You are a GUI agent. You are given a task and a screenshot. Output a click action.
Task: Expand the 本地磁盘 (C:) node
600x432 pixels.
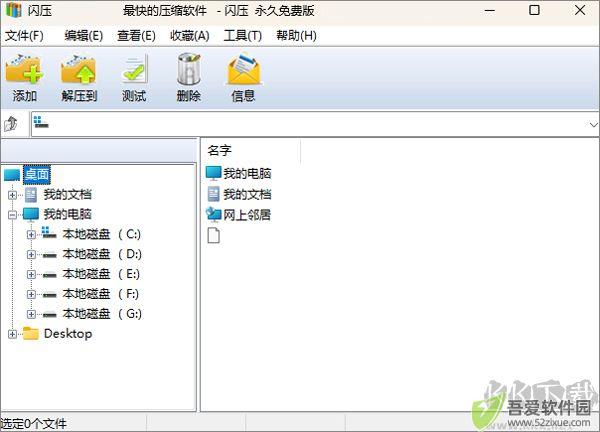click(31, 235)
